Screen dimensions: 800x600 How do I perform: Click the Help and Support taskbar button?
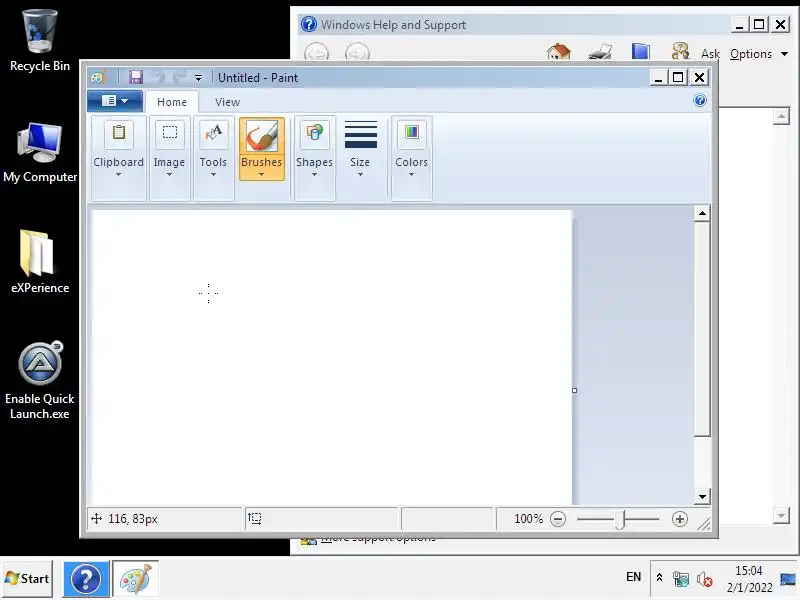coord(86,579)
